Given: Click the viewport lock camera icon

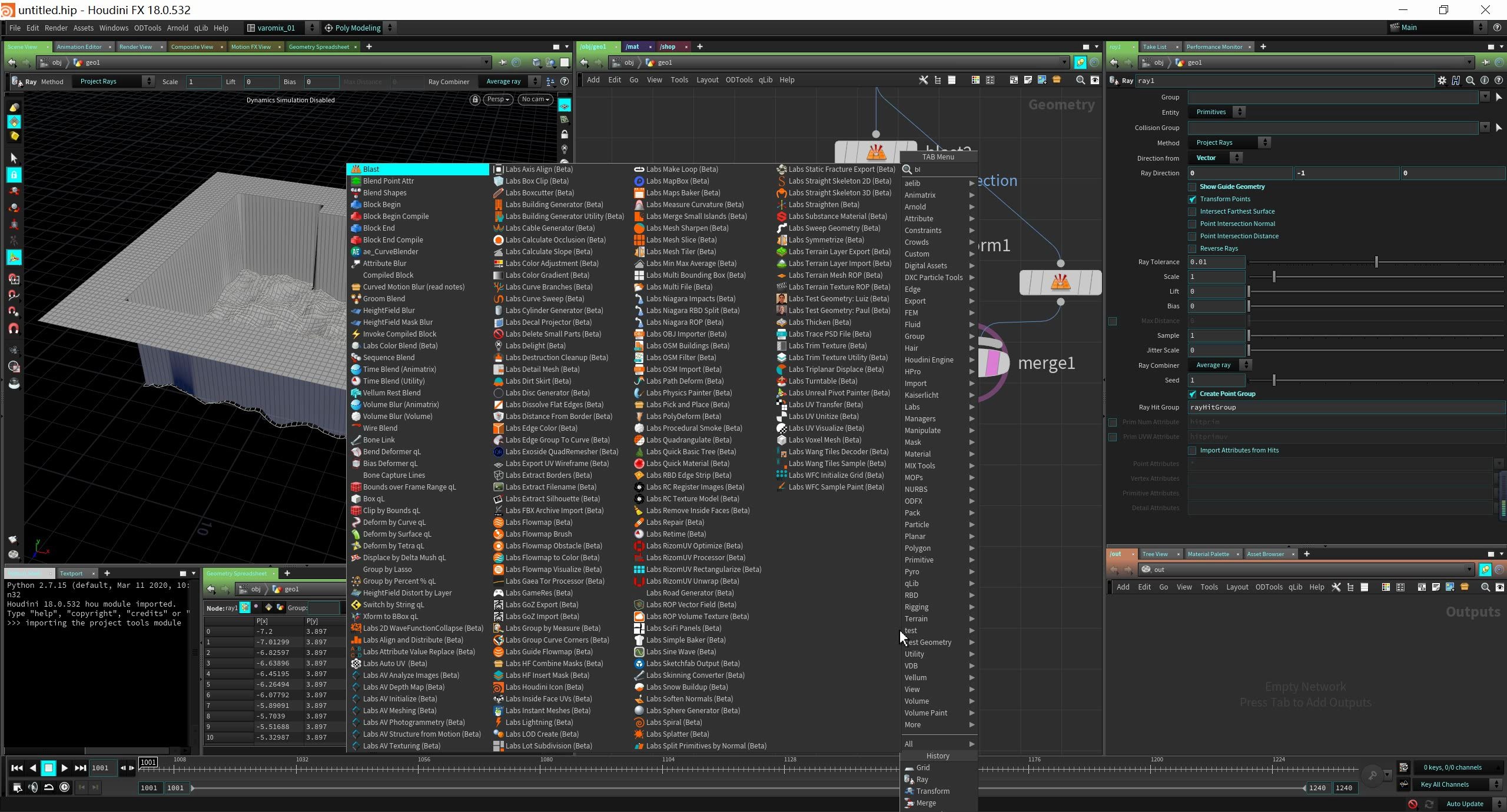Looking at the screenshot, I should pyautogui.click(x=474, y=99).
